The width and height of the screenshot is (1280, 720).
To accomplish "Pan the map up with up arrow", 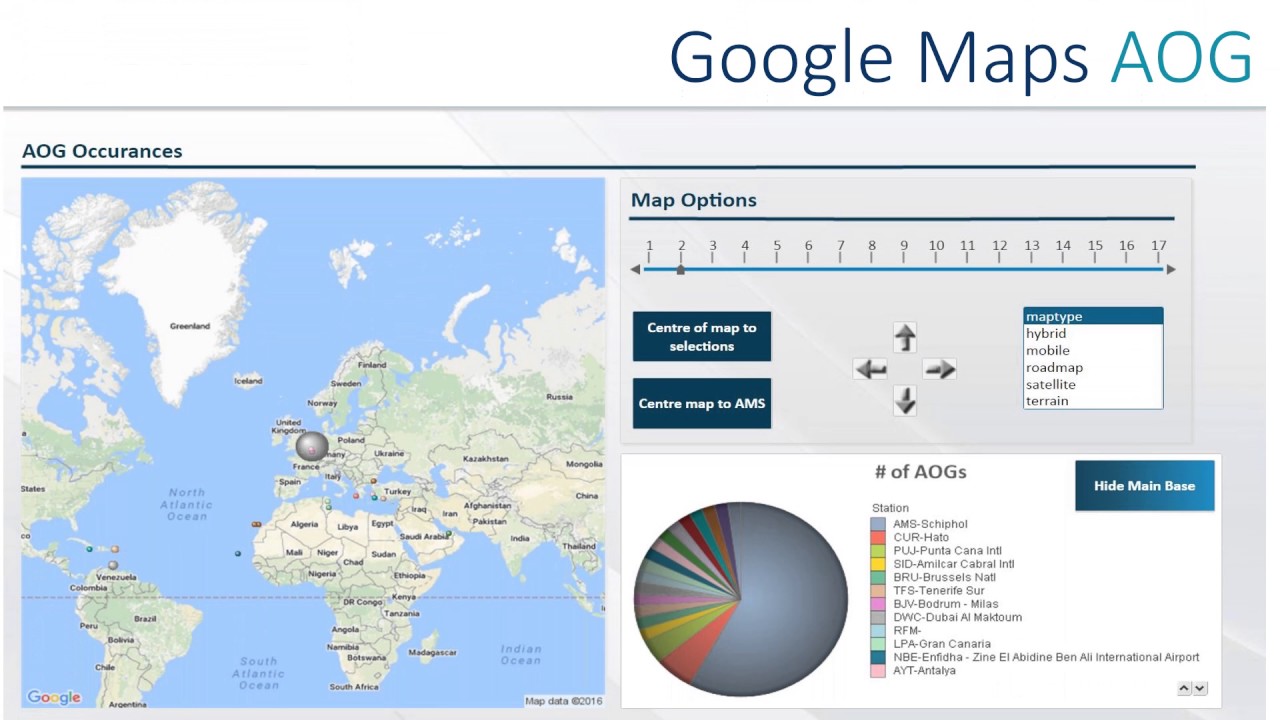I will coord(904,337).
